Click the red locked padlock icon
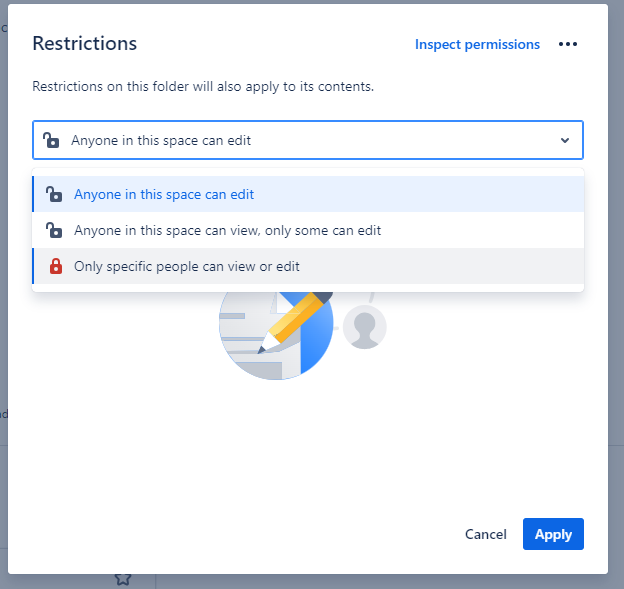 (x=55, y=267)
